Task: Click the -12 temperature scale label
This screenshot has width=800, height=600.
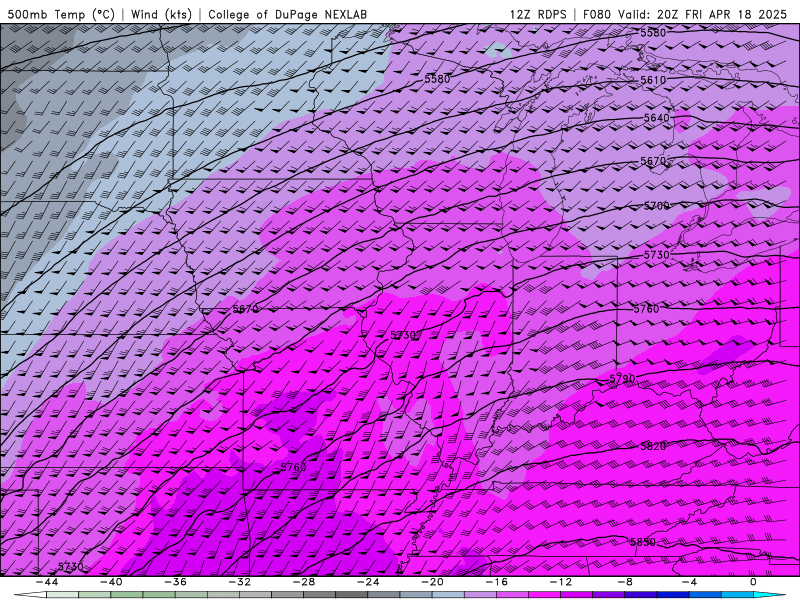Action: click(561, 582)
